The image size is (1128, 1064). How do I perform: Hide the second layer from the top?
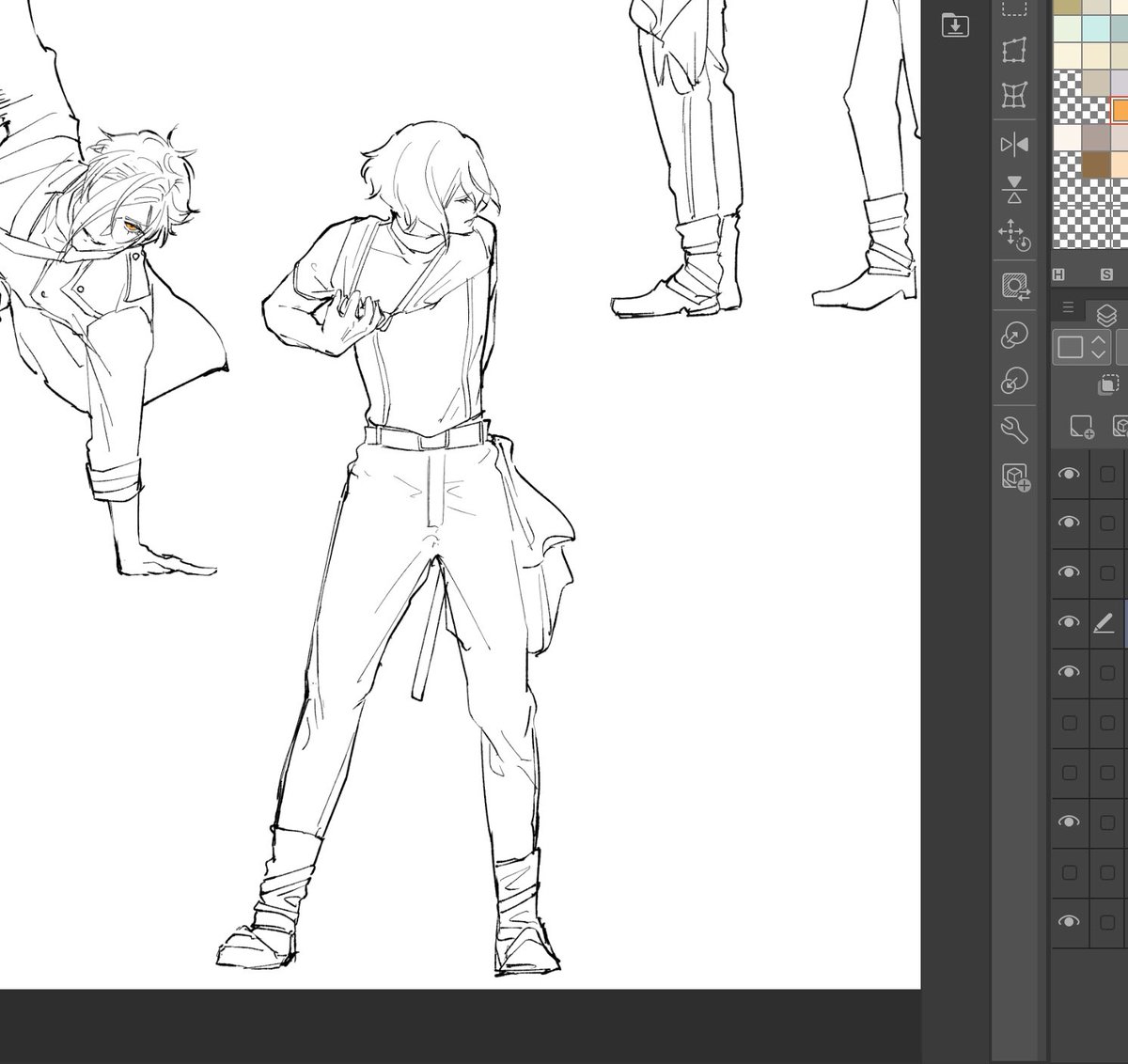point(1069,523)
